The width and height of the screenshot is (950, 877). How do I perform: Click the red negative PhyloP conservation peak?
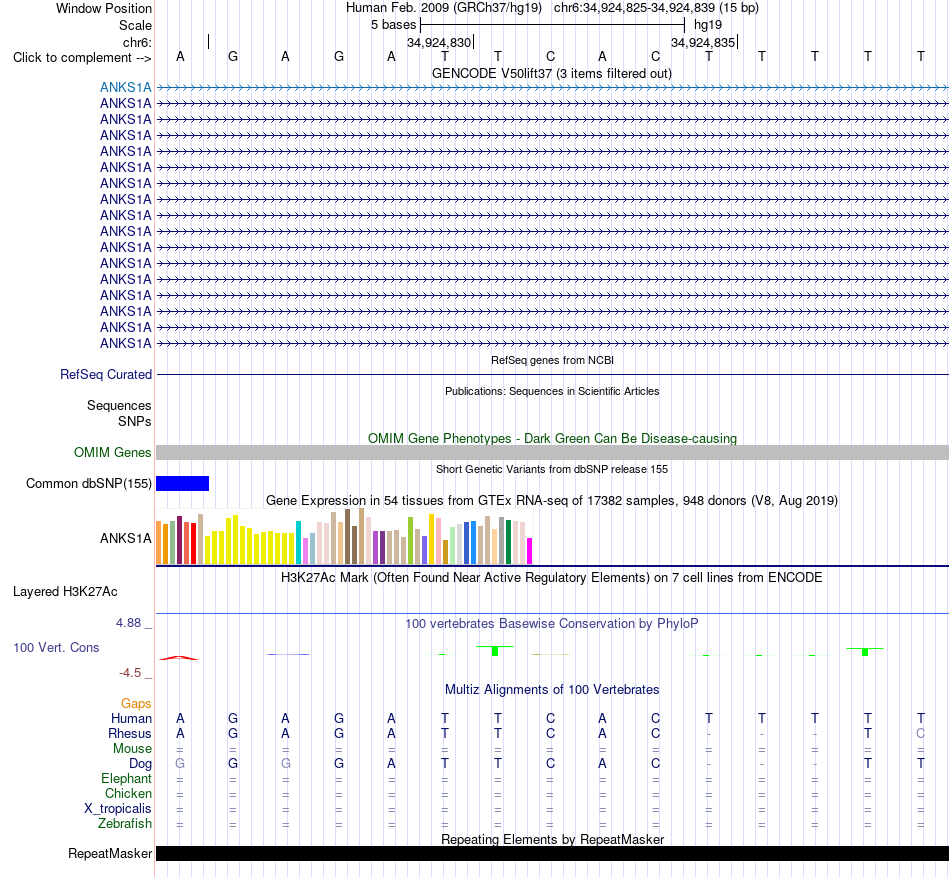point(179,658)
